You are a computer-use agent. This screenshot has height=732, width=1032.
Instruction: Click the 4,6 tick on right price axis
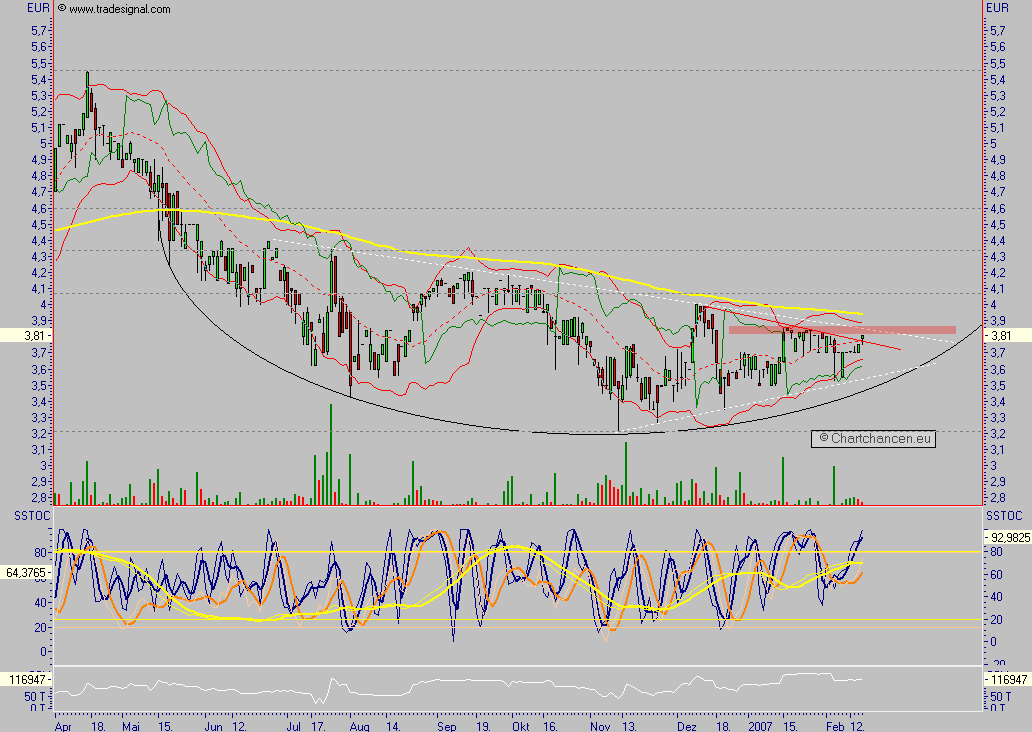click(997, 209)
